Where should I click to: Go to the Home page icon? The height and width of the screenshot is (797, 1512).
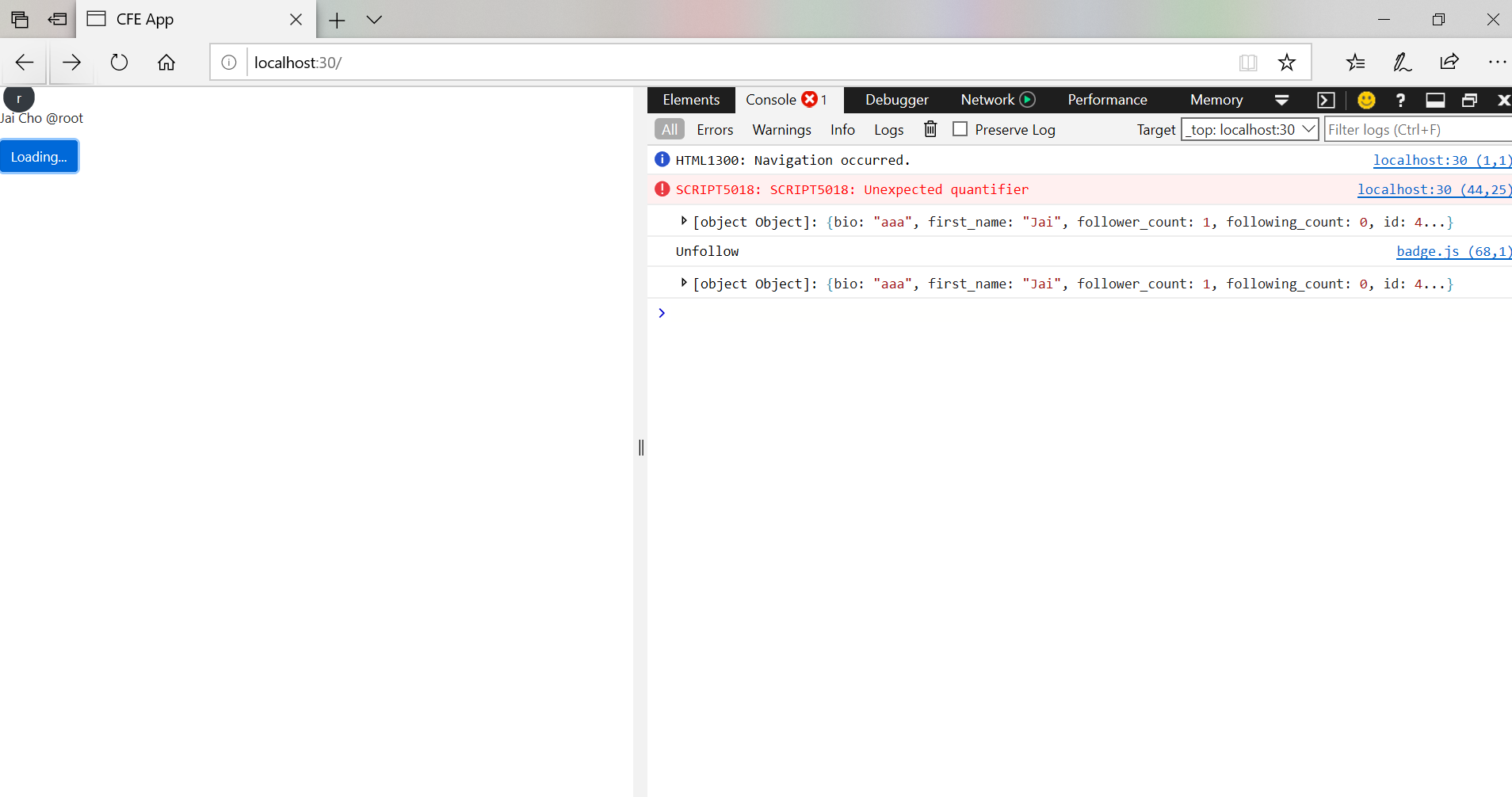click(x=166, y=63)
